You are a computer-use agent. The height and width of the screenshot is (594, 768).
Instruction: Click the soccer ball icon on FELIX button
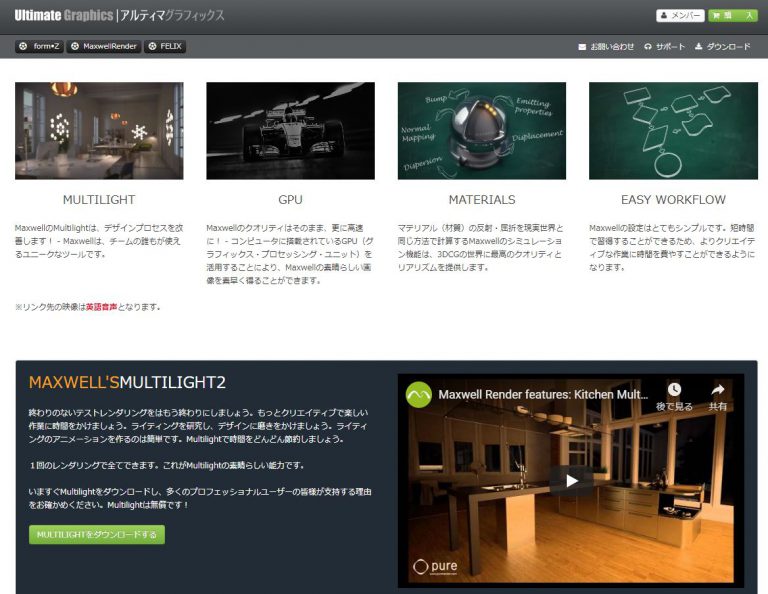[x=152, y=46]
